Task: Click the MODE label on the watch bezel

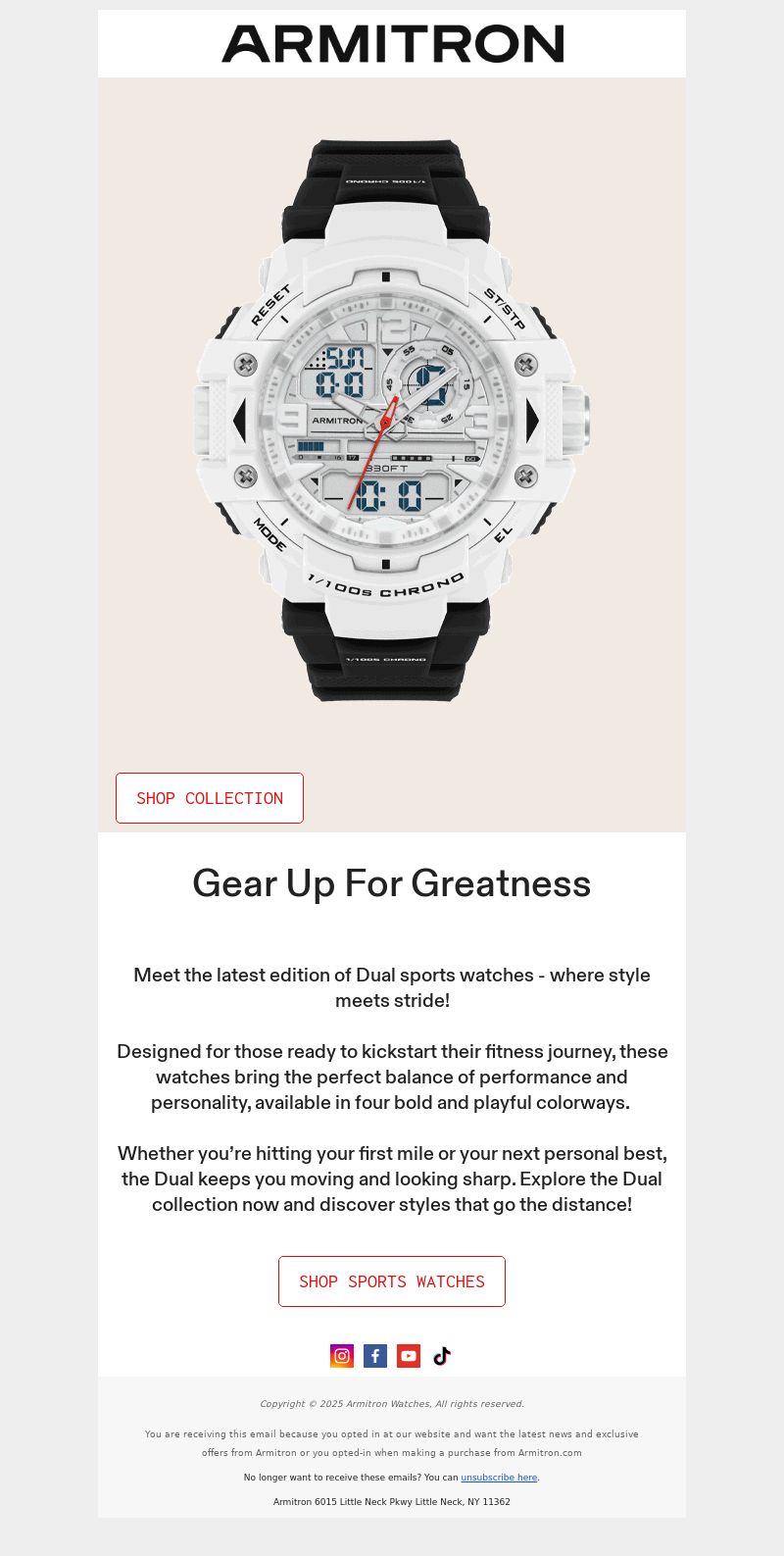Action: (x=269, y=534)
